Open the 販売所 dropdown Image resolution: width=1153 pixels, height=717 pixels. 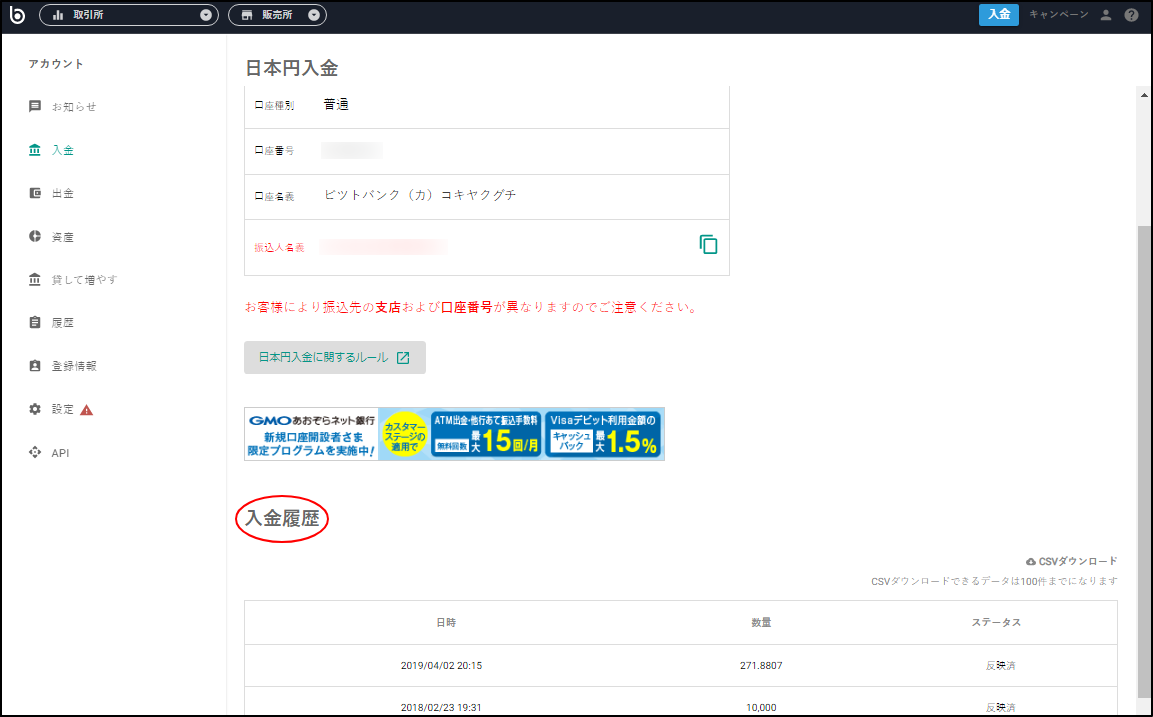277,15
